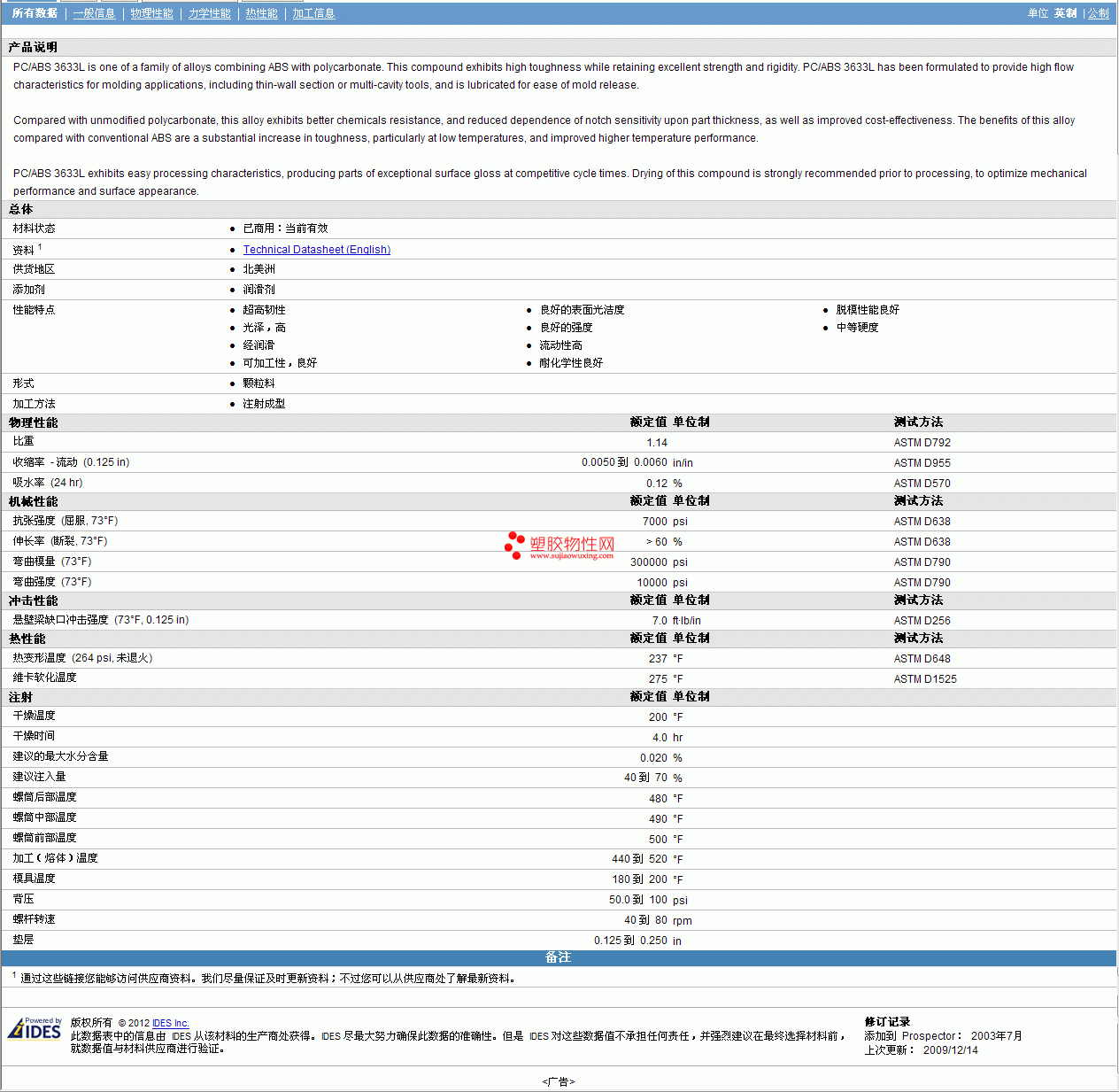
Task: Select the 螺筒中部温度 row label
Action: point(44,817)
